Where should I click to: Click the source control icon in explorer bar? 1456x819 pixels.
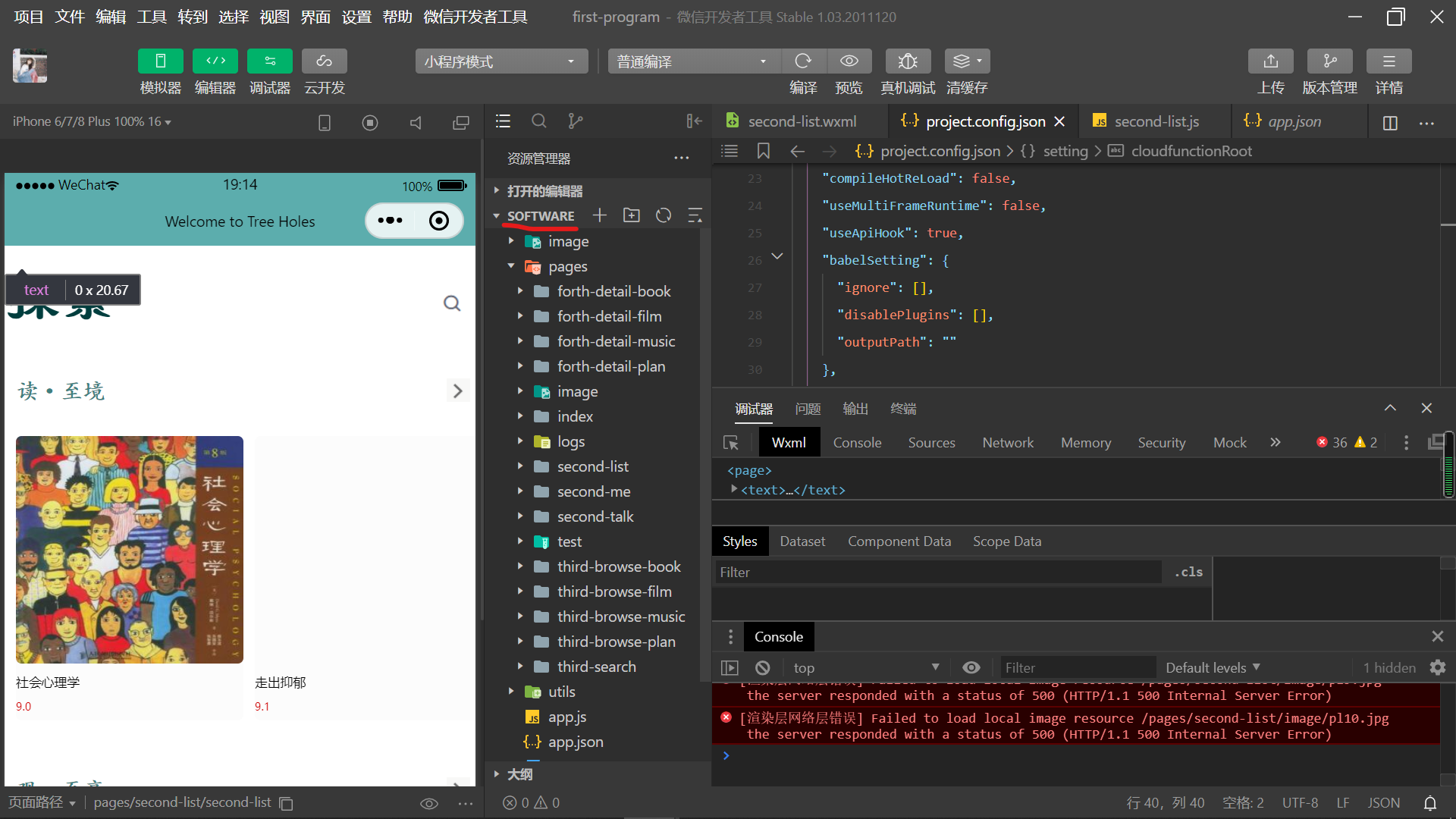576,121
